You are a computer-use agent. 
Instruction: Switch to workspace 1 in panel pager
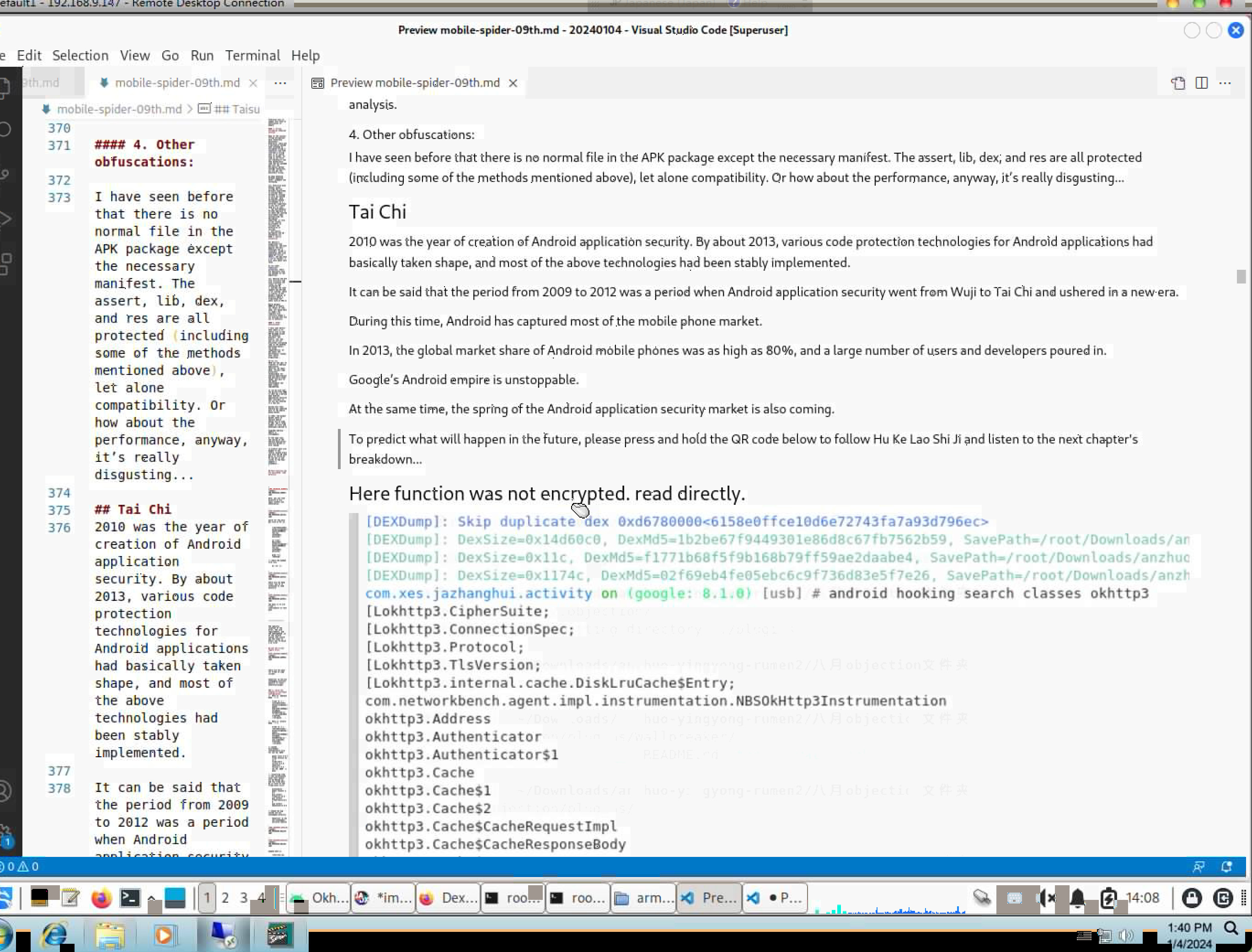pos(207,898)
